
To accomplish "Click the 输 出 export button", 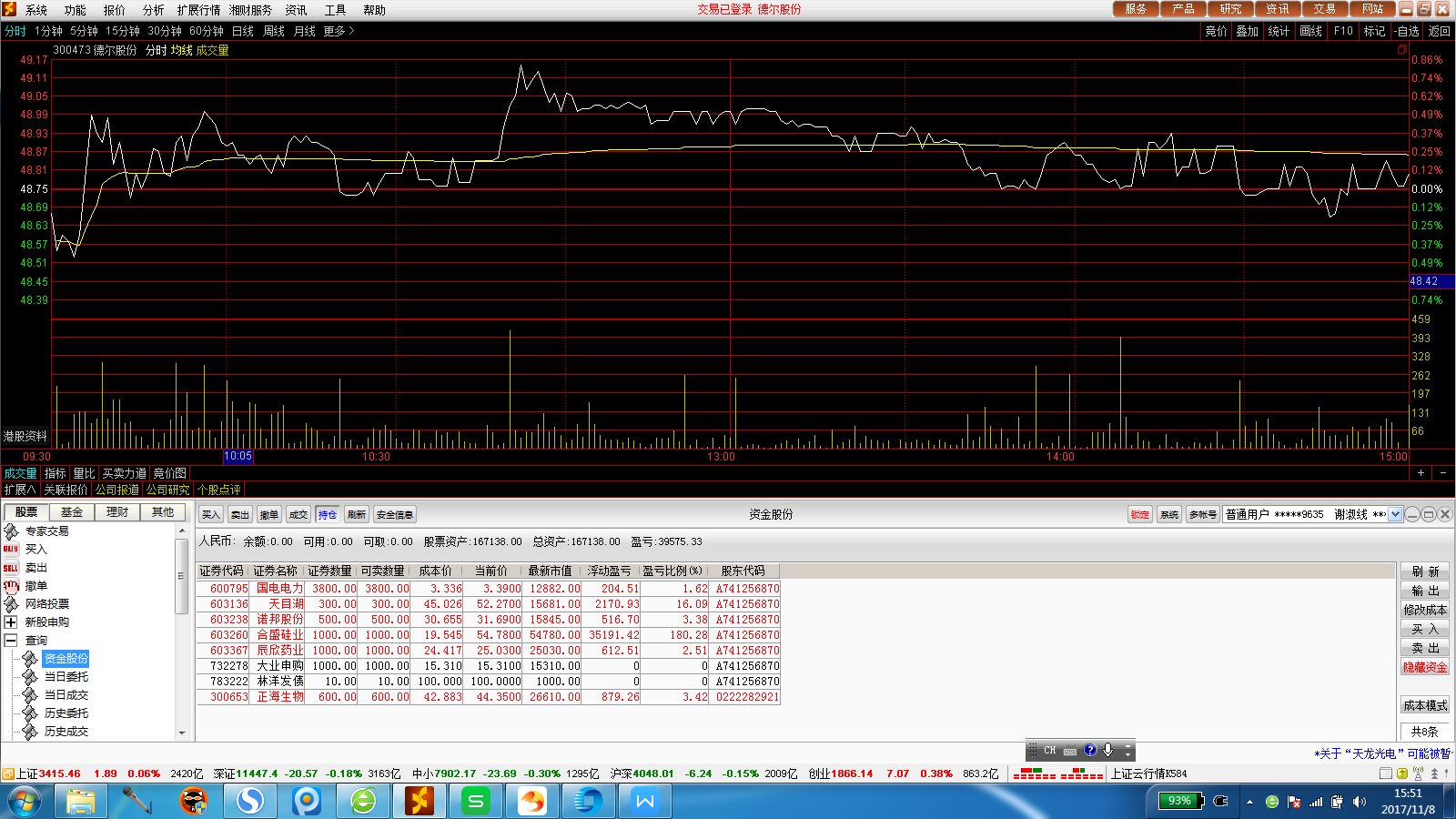I will point(1425,591).
